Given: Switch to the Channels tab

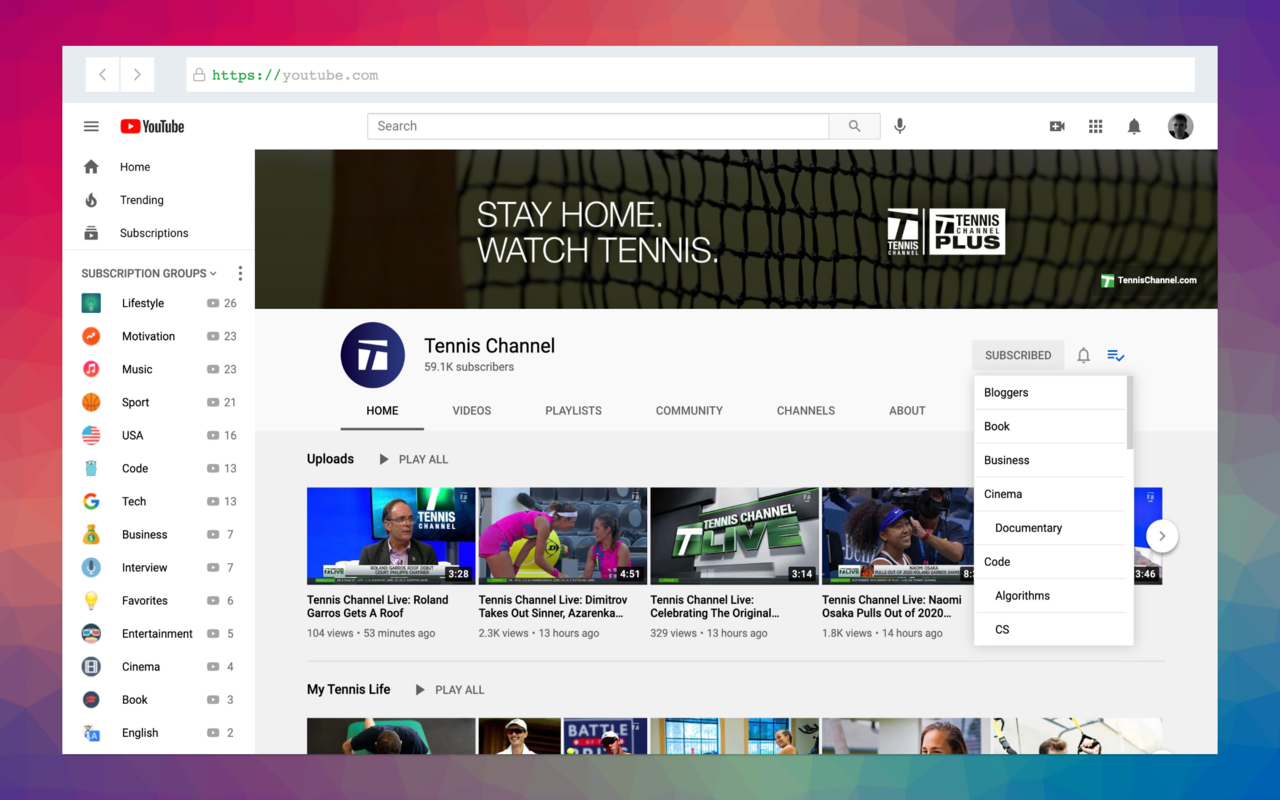Looking at the screenshot, I should (x=806, y=410).
